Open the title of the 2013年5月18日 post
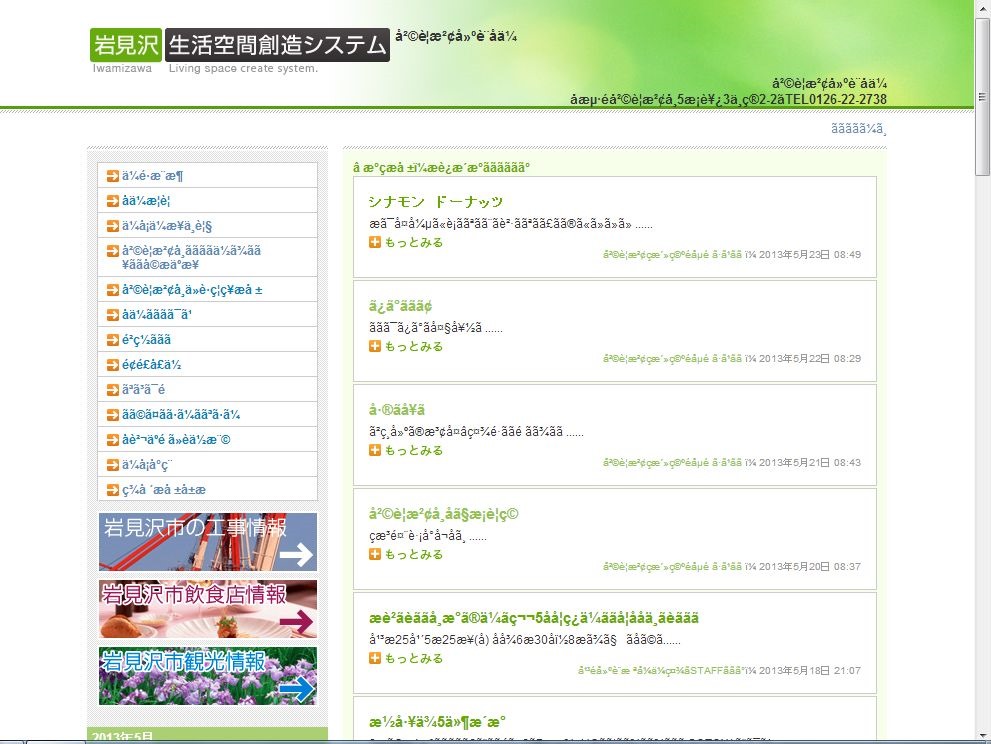Image resolution: width=991 pixels, height=744 pixels. click(533, 618)
